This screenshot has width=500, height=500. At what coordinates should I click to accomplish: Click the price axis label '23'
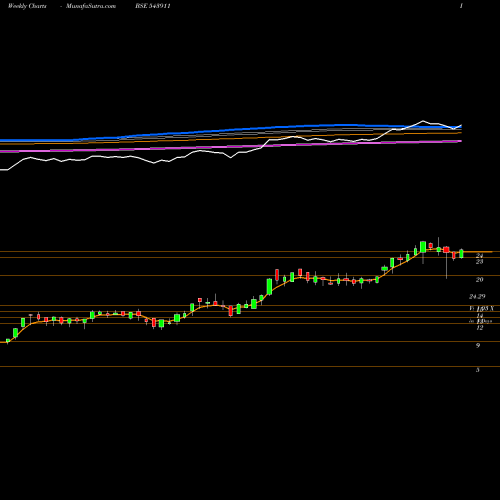click(x=479, y=262)
